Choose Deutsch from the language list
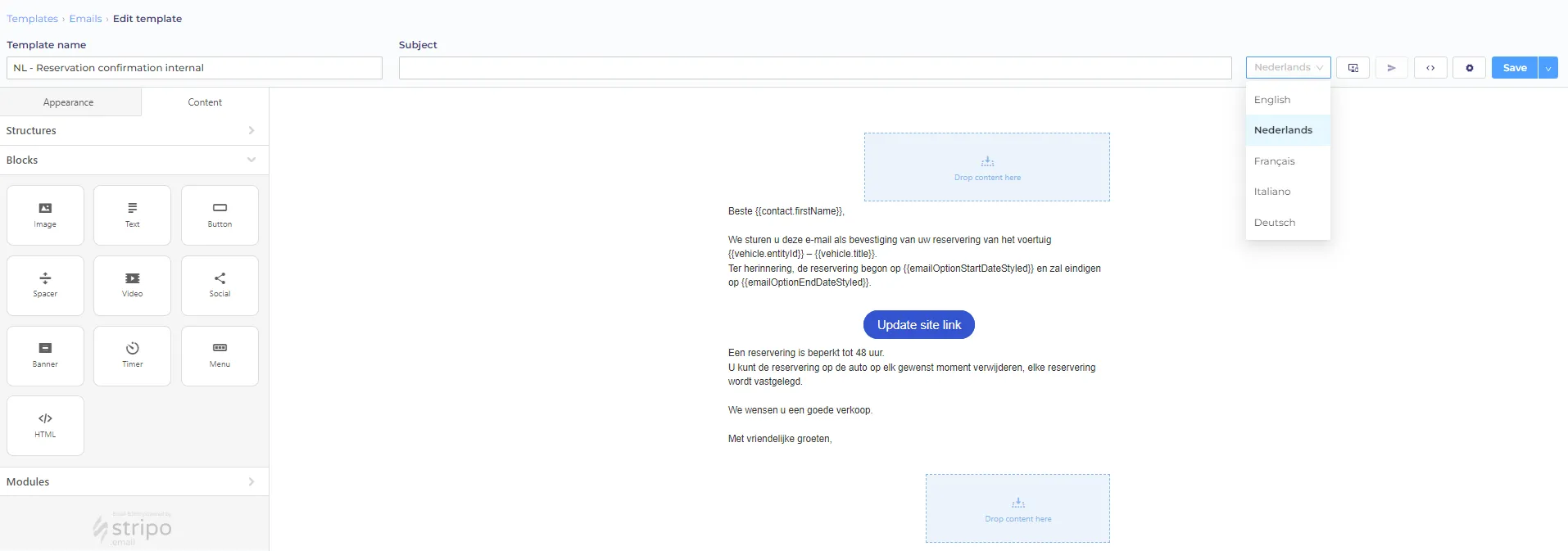Screen dimensions: 1568x551 (x=1288, y=223)
